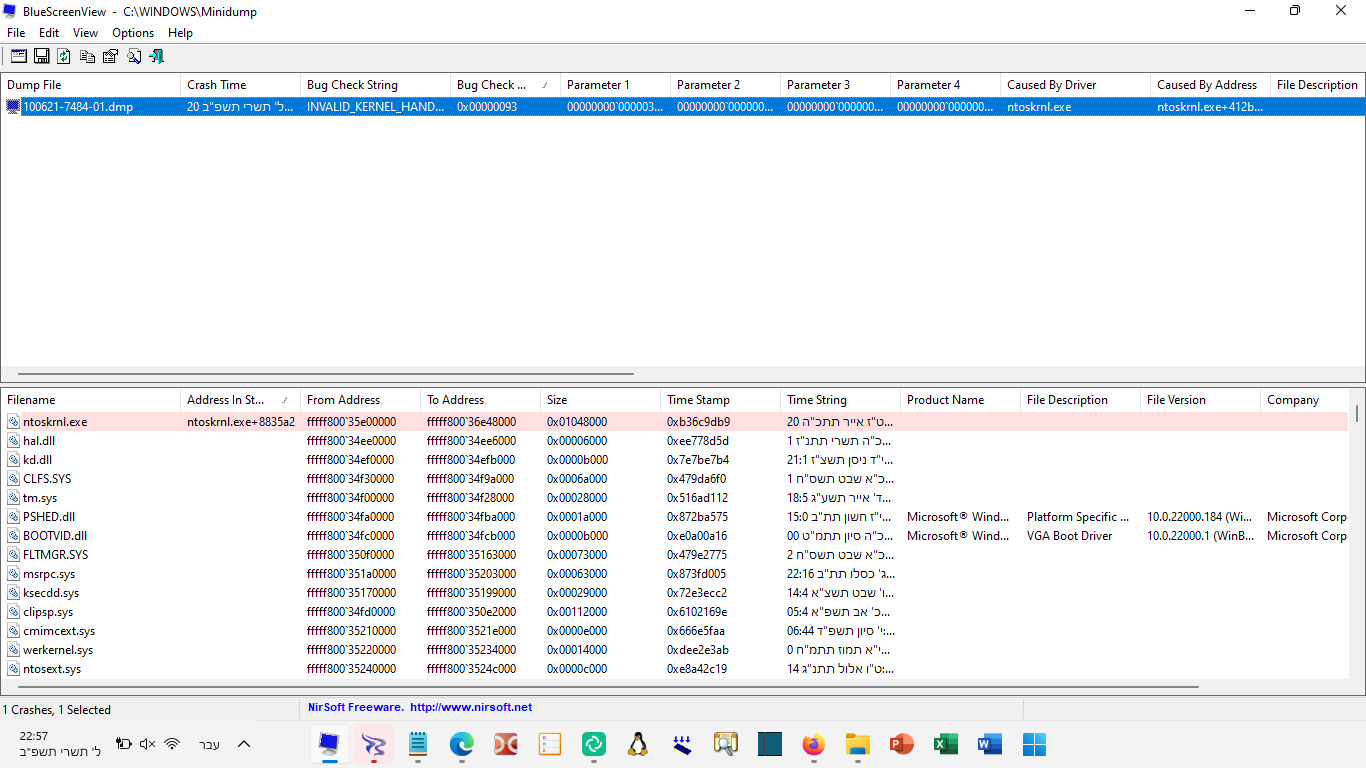Select the clipsp.sys driver row
This screenshot has width=1366, height=768.
tap(674, 612)
